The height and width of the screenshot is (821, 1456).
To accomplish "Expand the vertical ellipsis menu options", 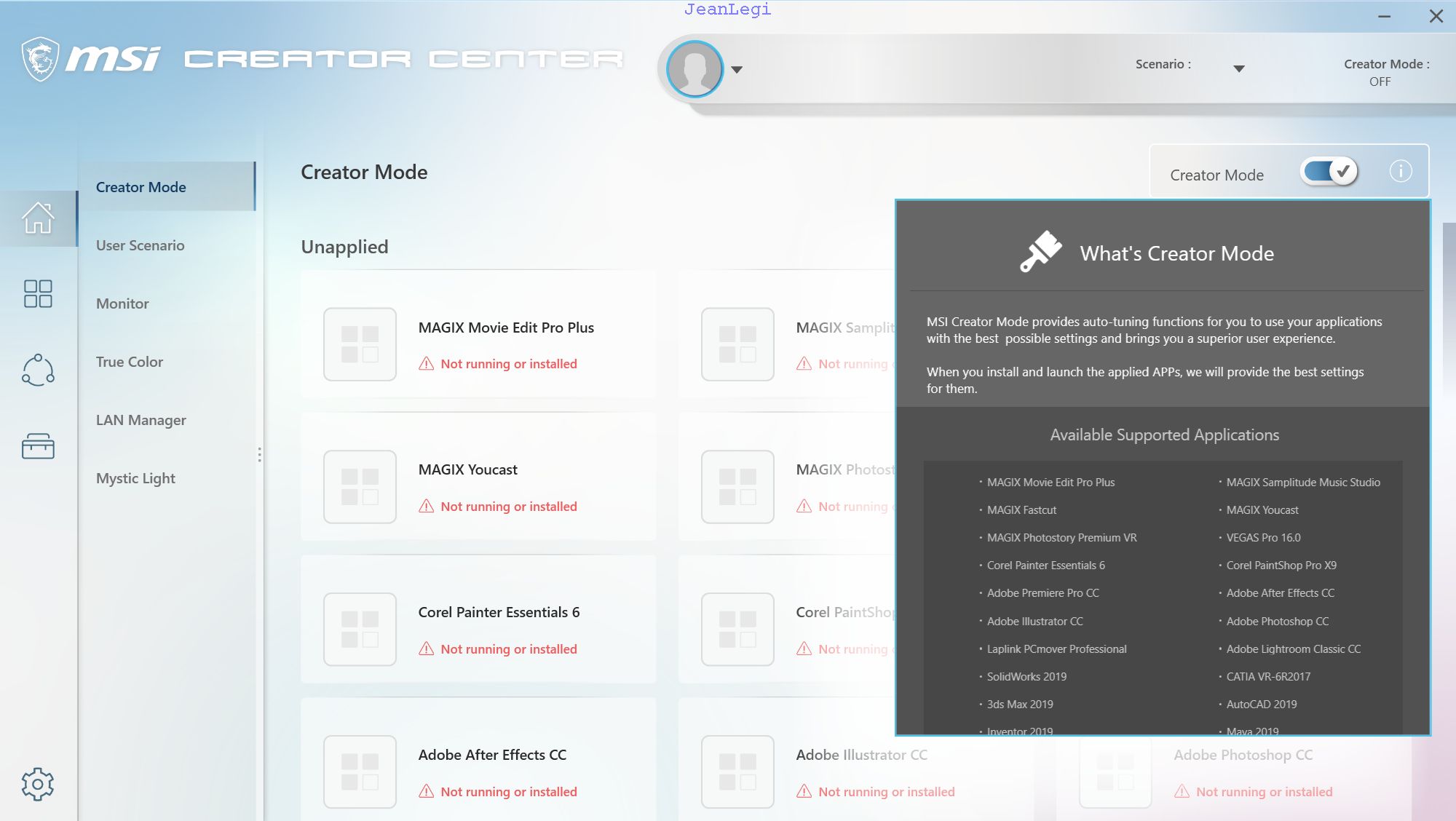I will 260,456.
